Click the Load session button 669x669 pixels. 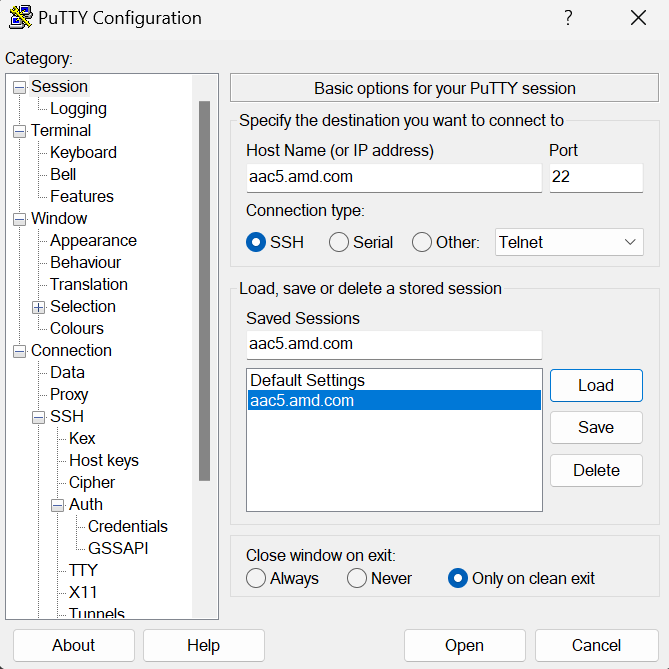(x=596, y=386)
